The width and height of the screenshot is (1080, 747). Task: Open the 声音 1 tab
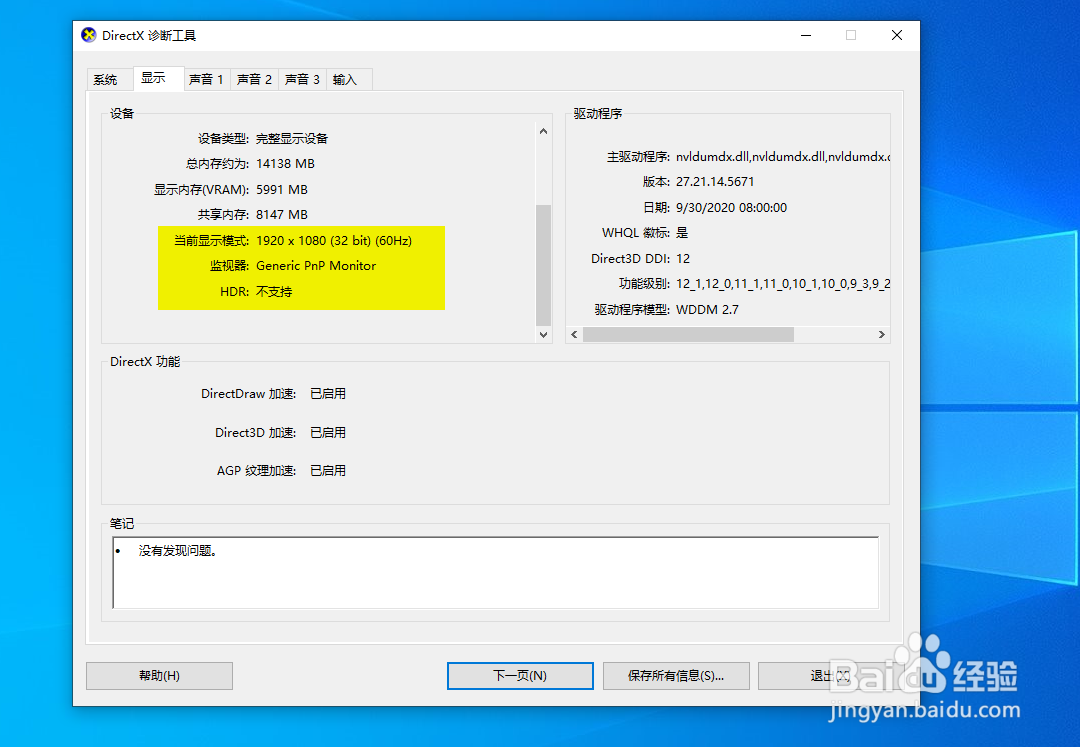[207, 80]
